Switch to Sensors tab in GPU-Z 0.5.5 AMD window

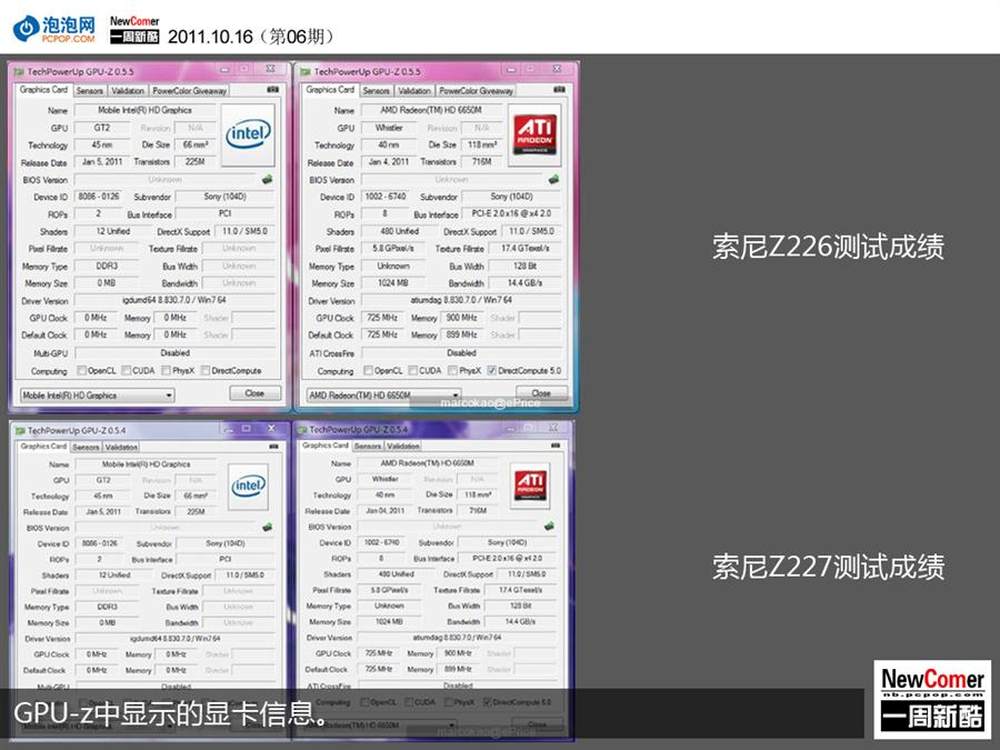pyautogui.click(x=376, y=91)
